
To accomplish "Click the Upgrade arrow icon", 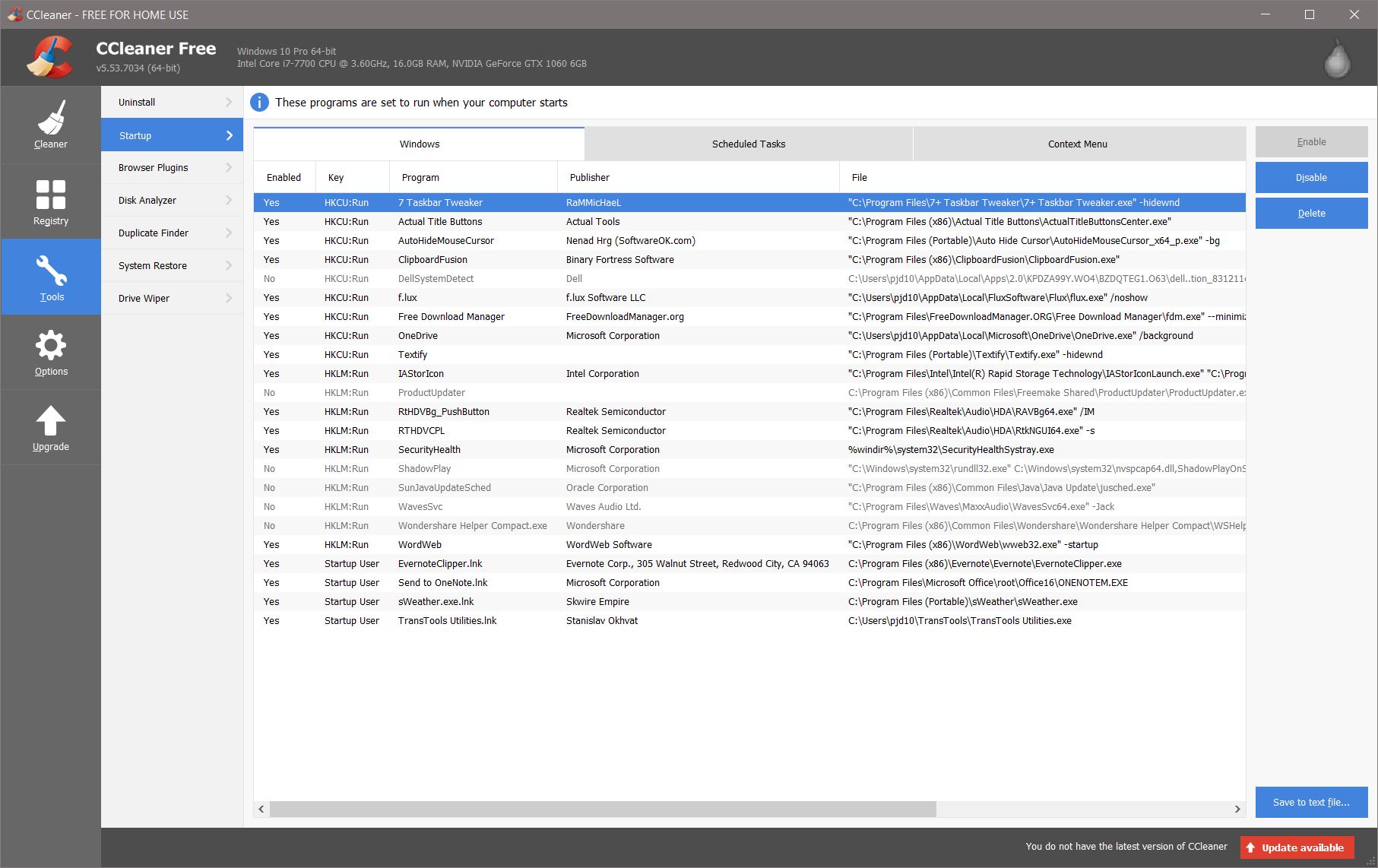I will coord(51,427).
